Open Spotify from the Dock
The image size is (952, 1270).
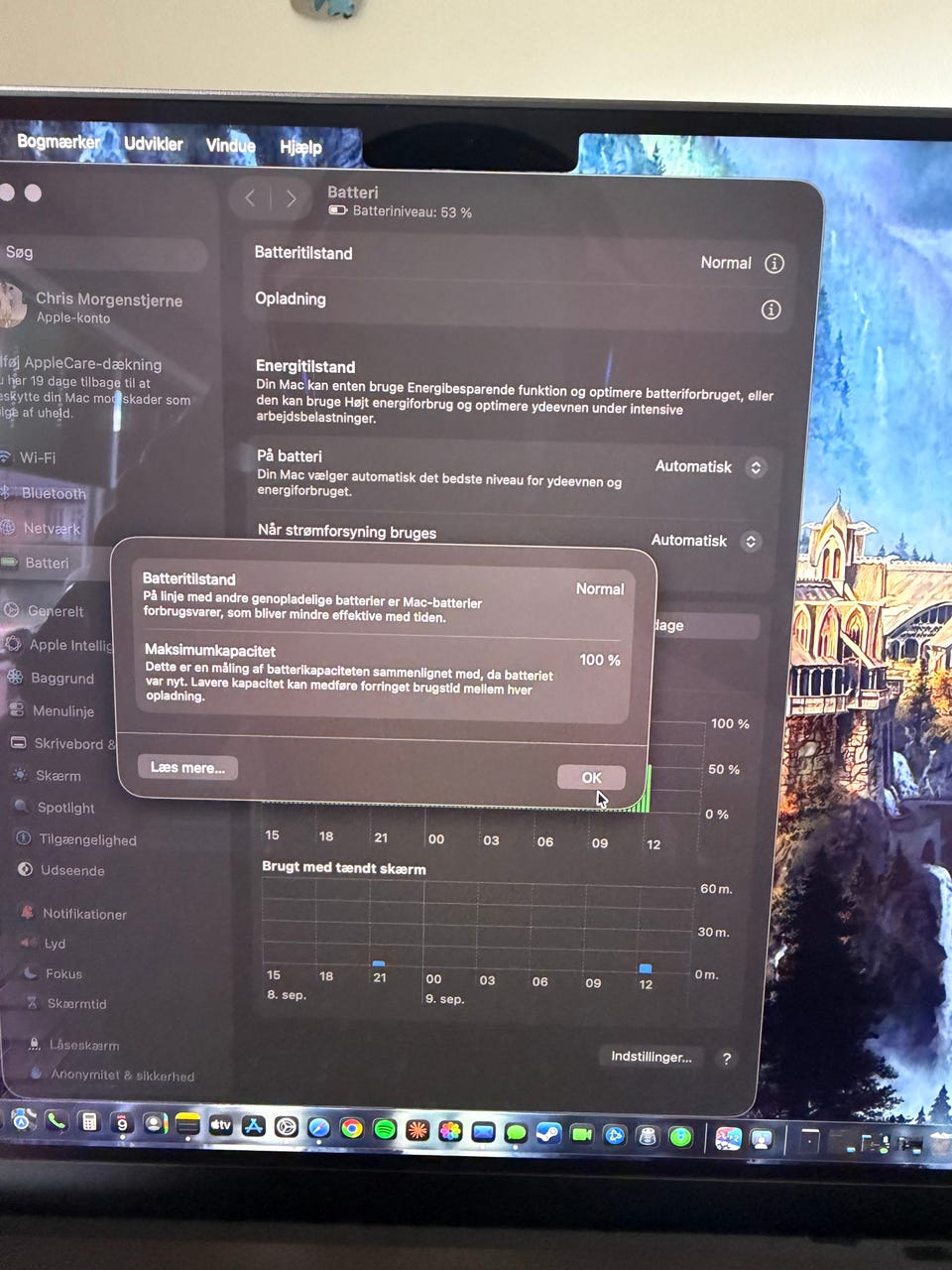pos(385,1129)
